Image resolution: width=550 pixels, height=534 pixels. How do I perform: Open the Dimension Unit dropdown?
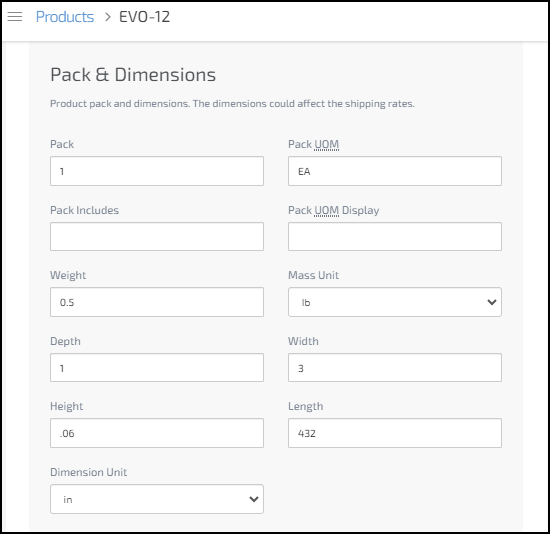157,499
